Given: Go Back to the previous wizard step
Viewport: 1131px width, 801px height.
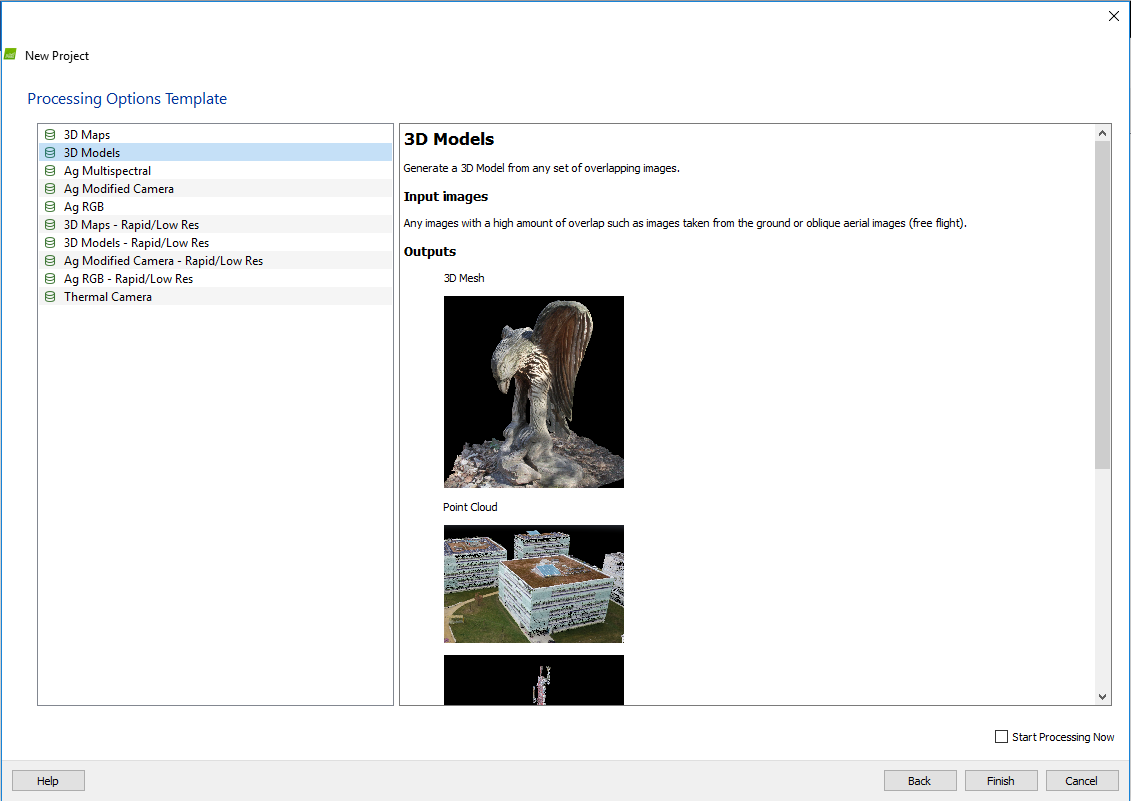Looking at the screenshot, I should click(x=920, y=781).
